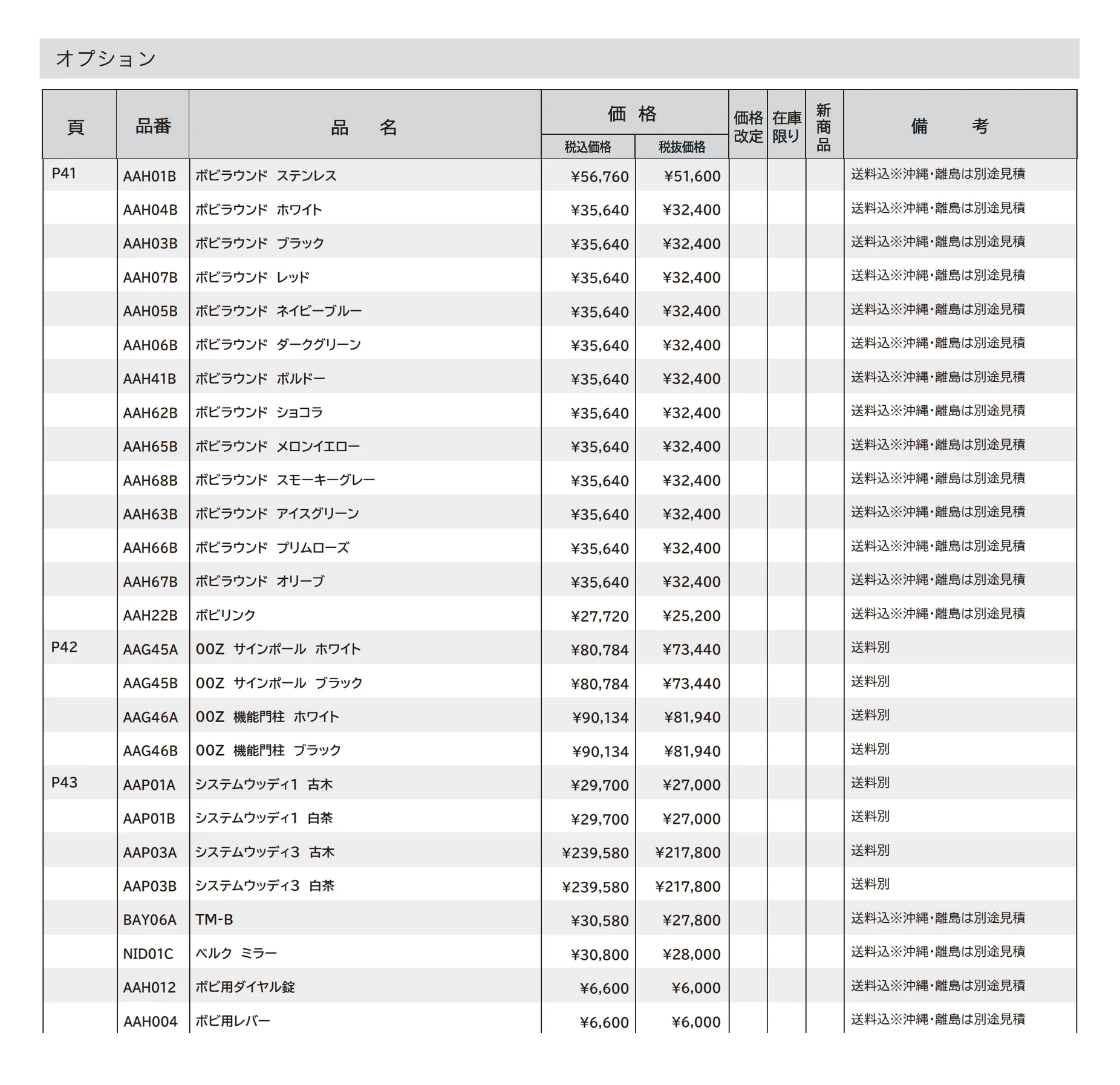Click the 新商品 column header
The height and width of the screenshot is (1085, 1120).
coord(824,126)
